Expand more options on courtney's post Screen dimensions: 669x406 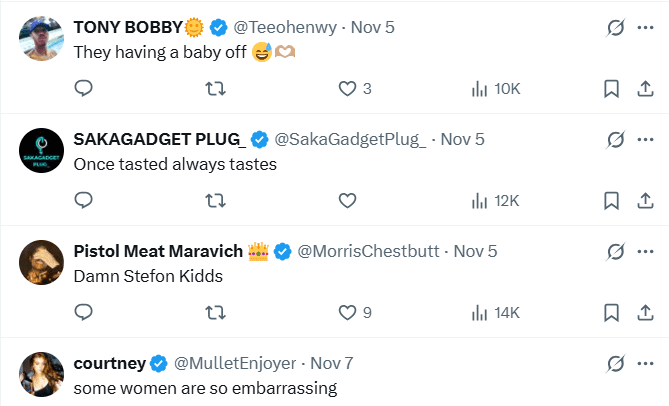tap(645, 363)
